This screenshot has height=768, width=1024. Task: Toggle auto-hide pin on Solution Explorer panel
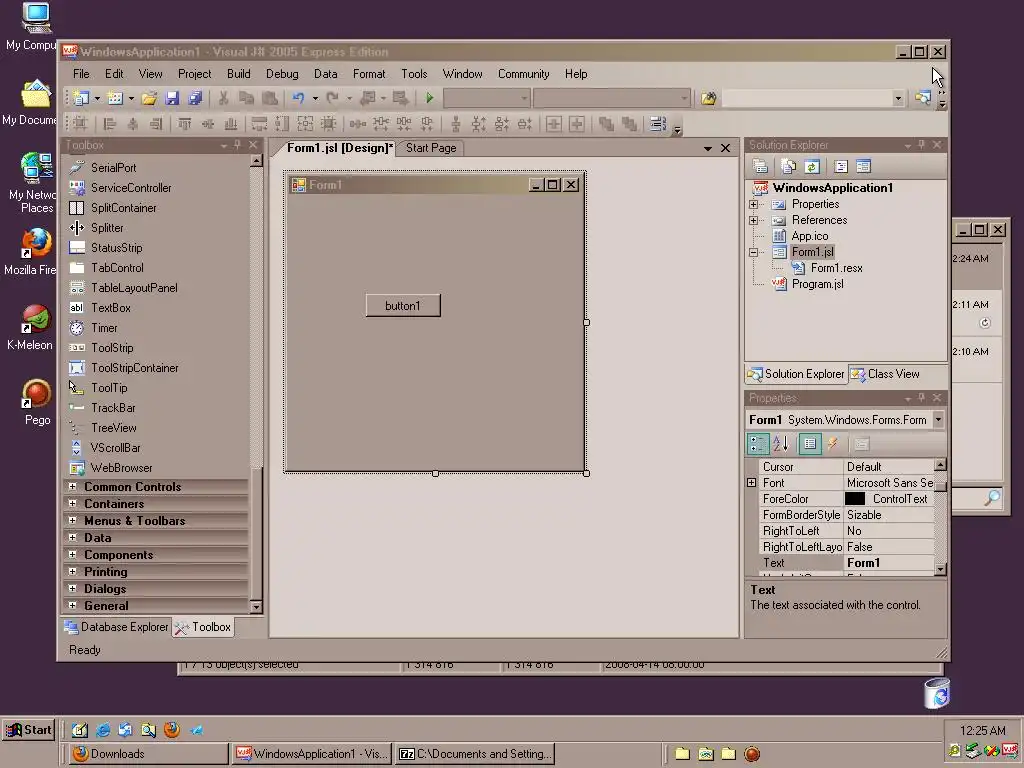921,145
